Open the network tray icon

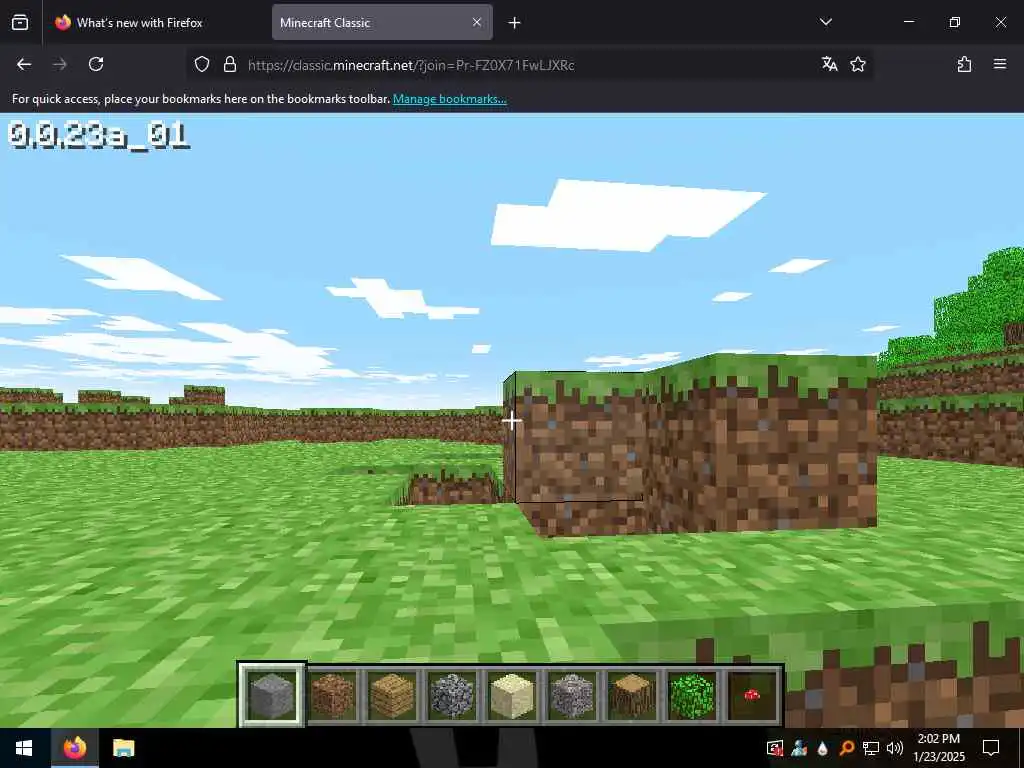click(871, 748)
